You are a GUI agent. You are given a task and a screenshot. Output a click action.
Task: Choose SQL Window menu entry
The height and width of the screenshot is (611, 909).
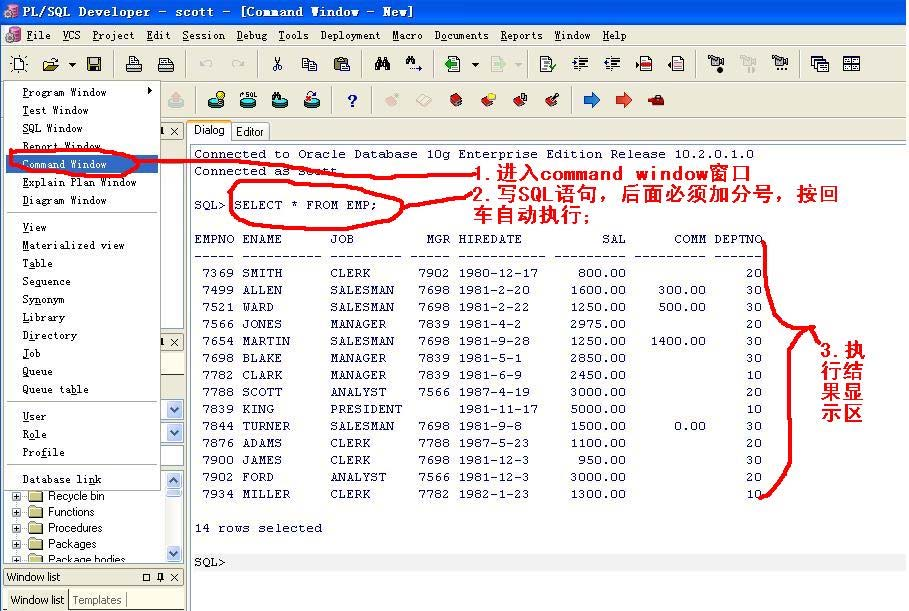pos(82,128)
